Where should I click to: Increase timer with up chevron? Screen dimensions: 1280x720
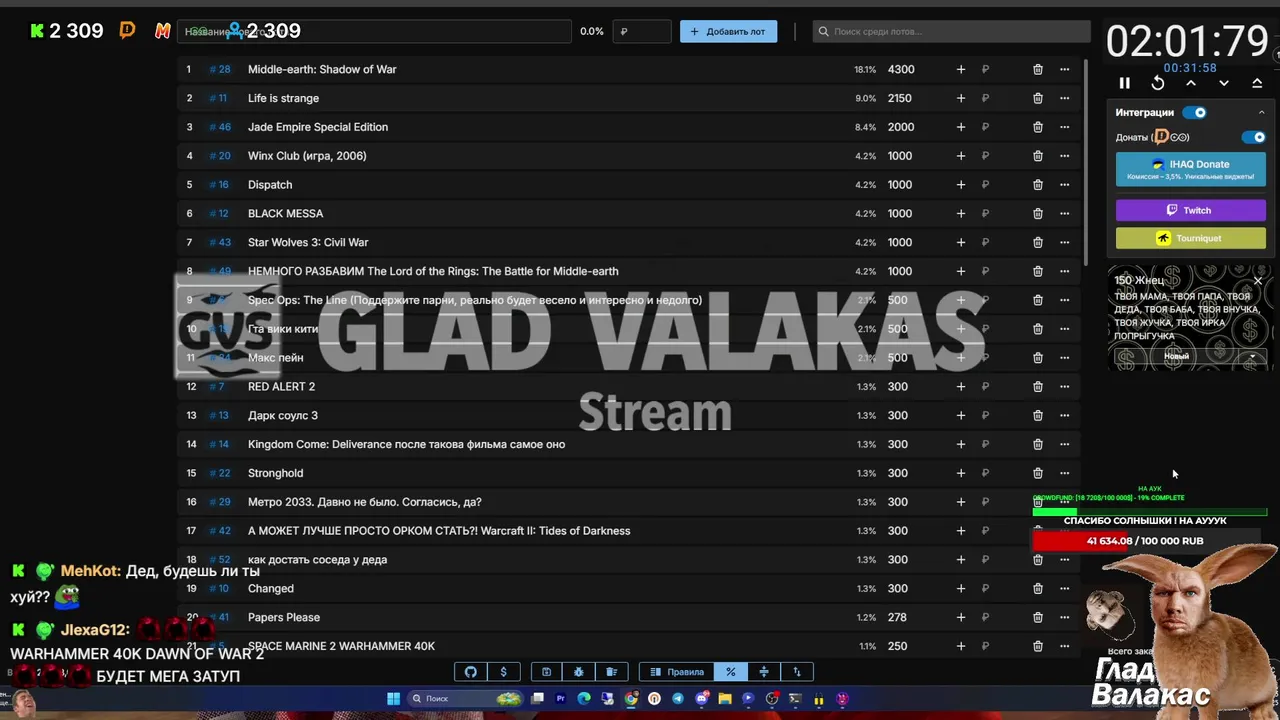coord(1191,84)
